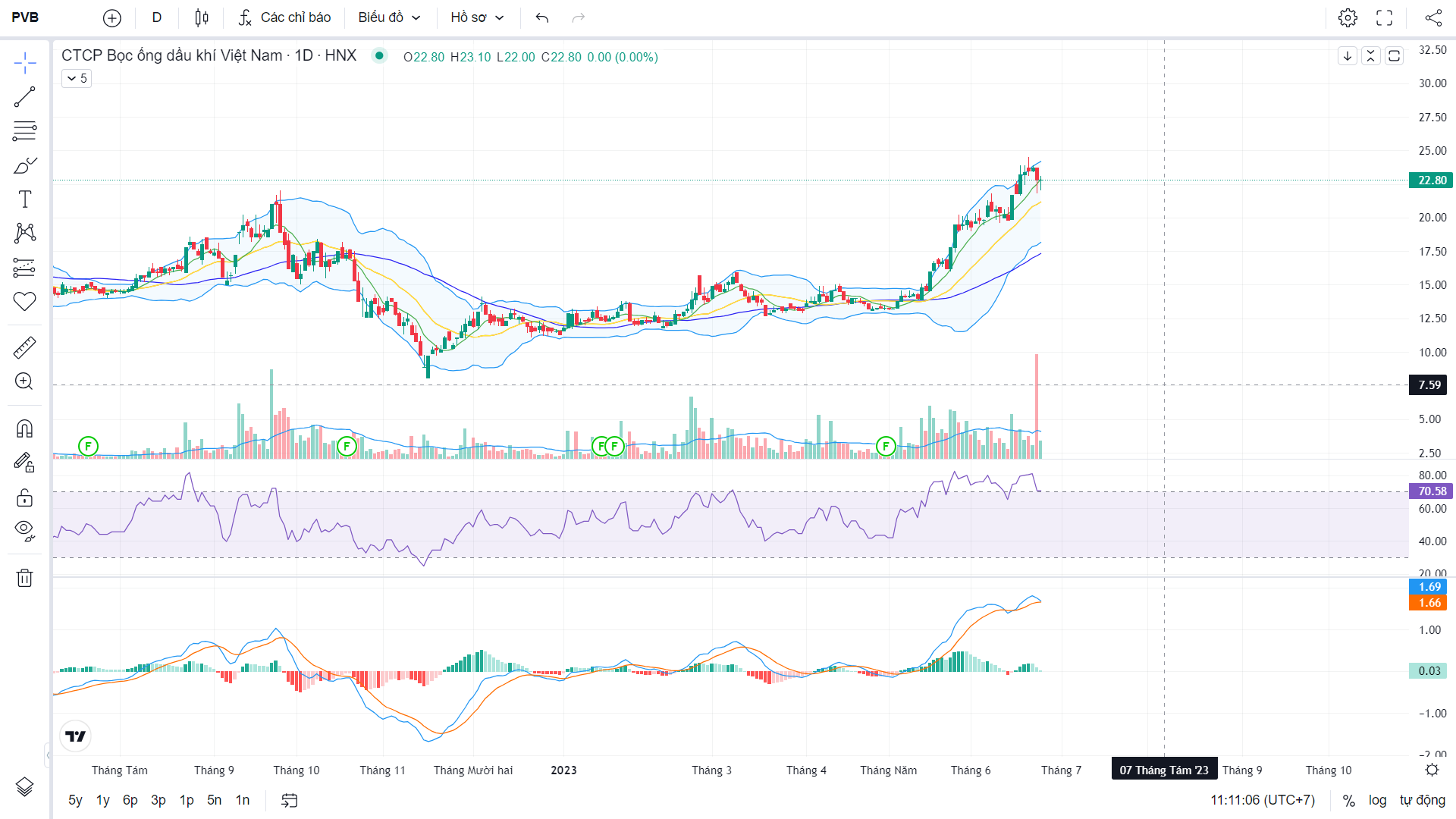The width and height of the screenshot is (1456, 819).
Task: Toggle lock all drawings
Action: coord(24,497)
